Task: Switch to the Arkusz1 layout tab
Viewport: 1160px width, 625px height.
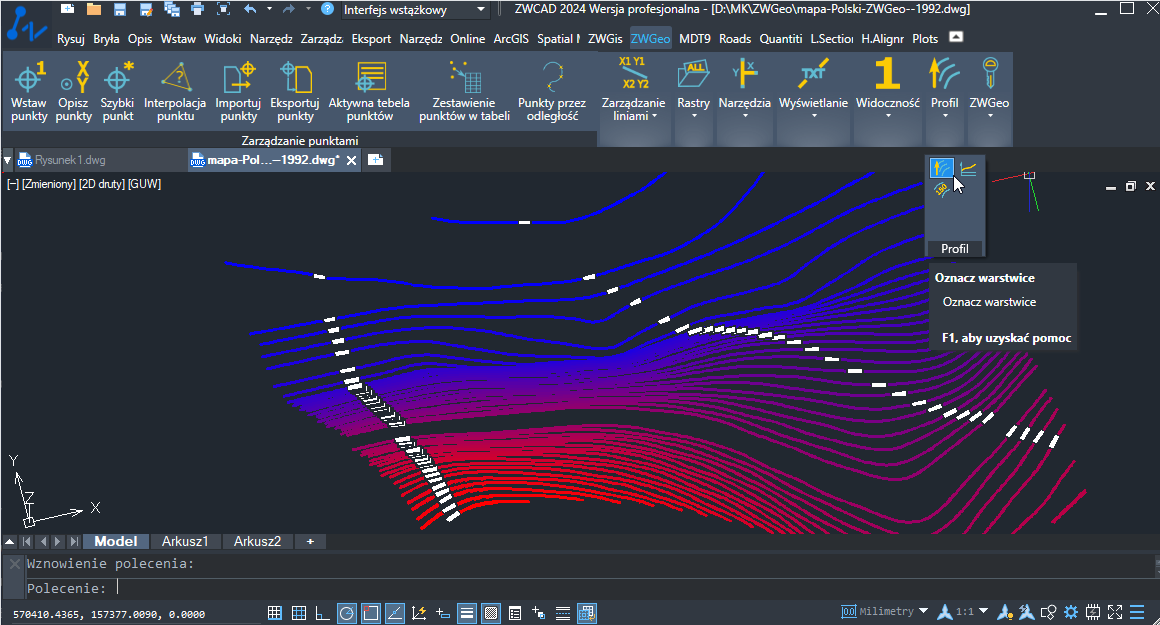Action: 185,541
